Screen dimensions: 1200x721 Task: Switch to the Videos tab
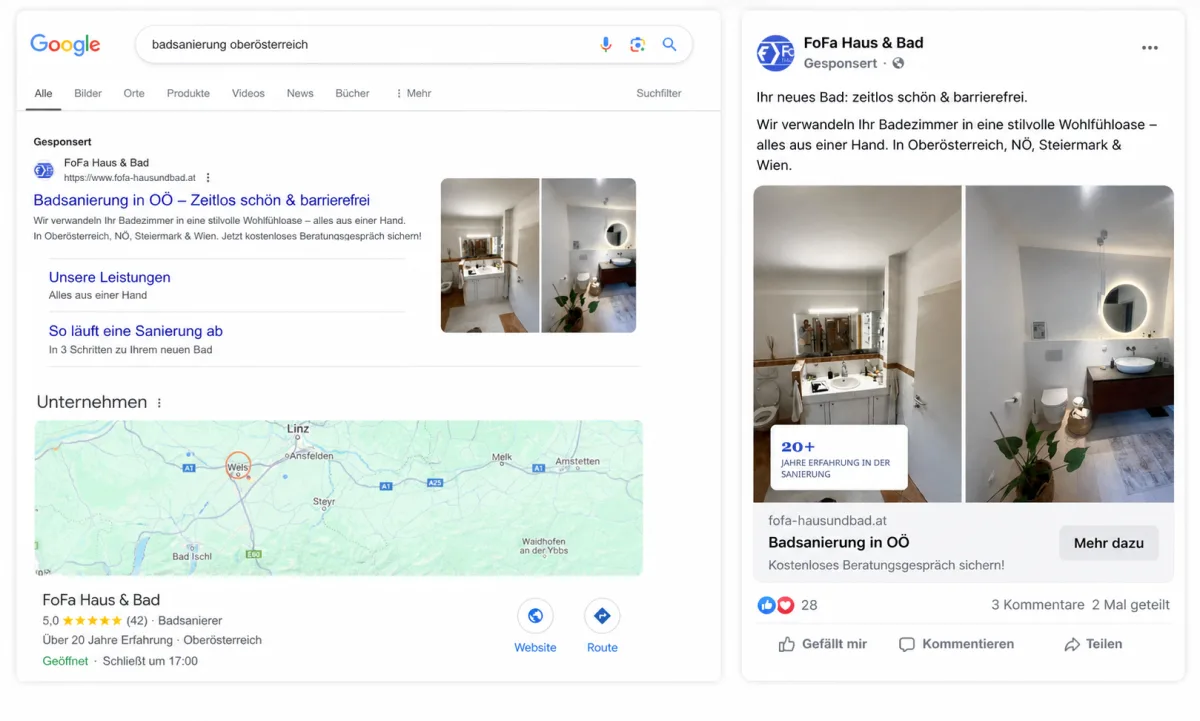point(248,93)
